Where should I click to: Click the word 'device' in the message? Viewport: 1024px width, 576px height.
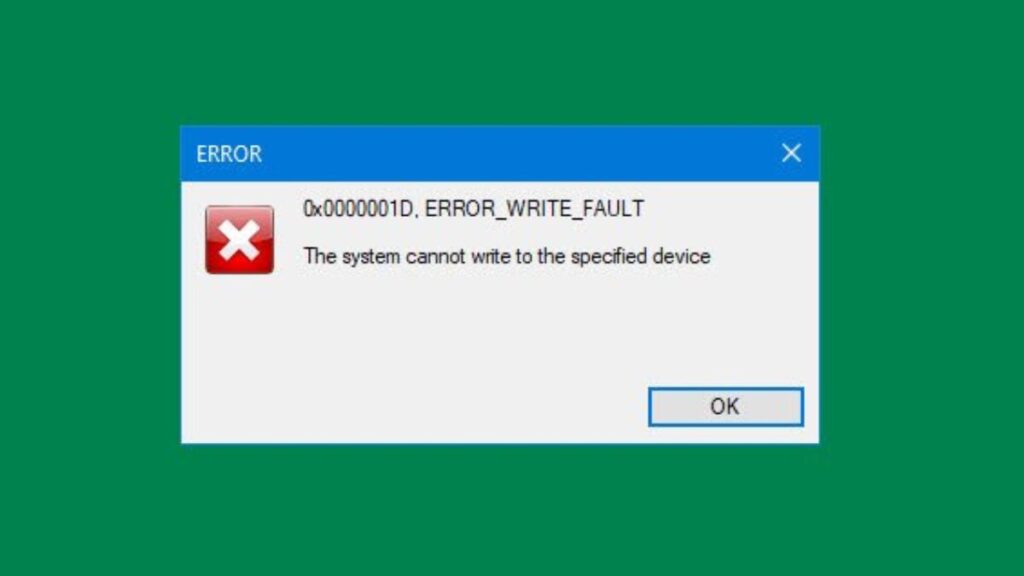pyautogui.click(x=682, y=256)
